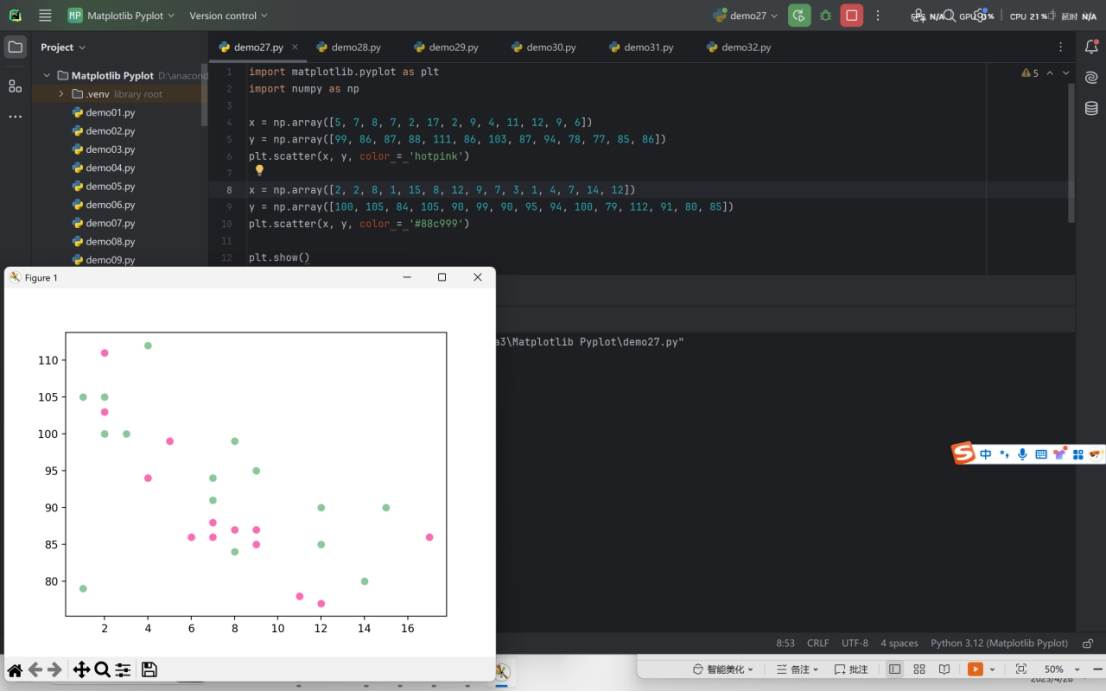Click the green Rerun demo27 button
The width and height of the screenshot is (1106, 692).
point(799,16)
